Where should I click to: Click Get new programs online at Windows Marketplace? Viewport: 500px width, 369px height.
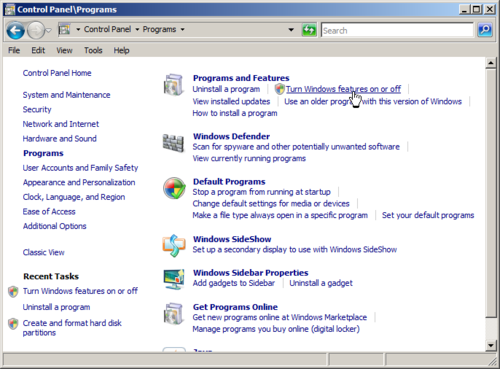[280, 317]
